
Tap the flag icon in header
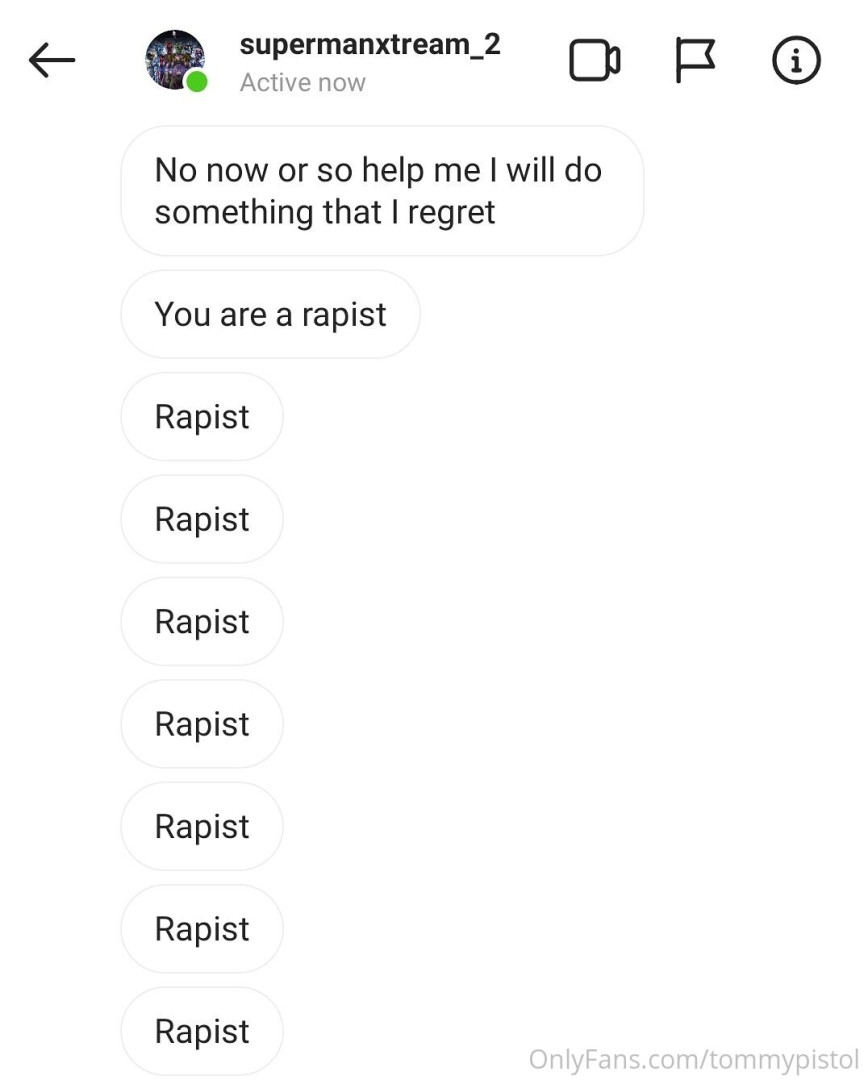tap(695, 61)
